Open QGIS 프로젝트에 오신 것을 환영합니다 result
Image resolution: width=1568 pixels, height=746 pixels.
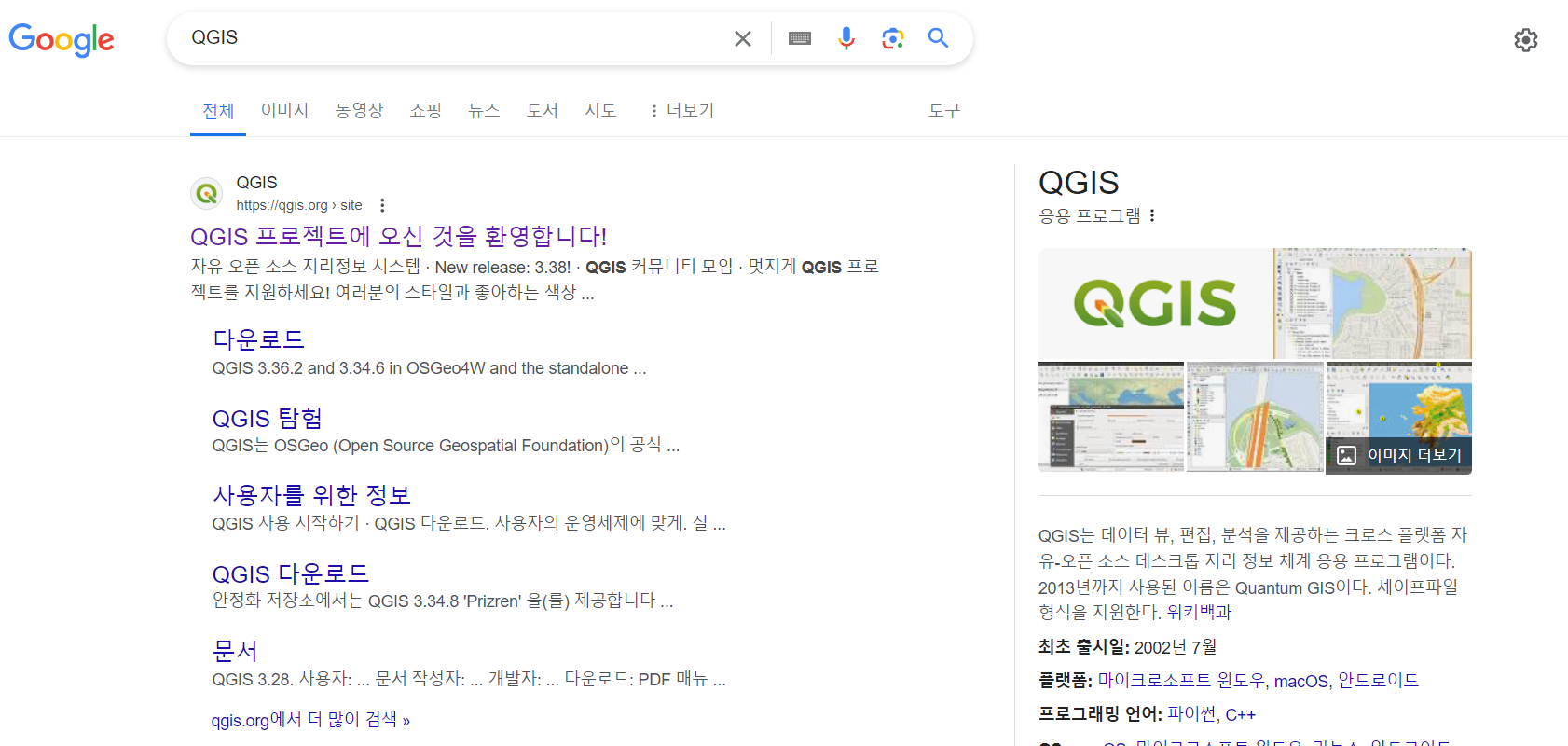pyautogui.click(x=398, y=236)
